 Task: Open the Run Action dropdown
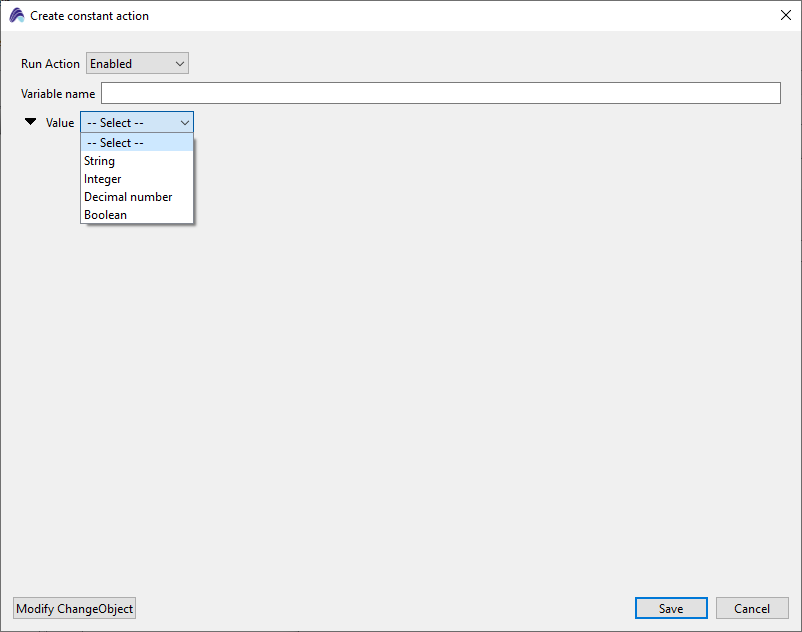pos(137,64)
